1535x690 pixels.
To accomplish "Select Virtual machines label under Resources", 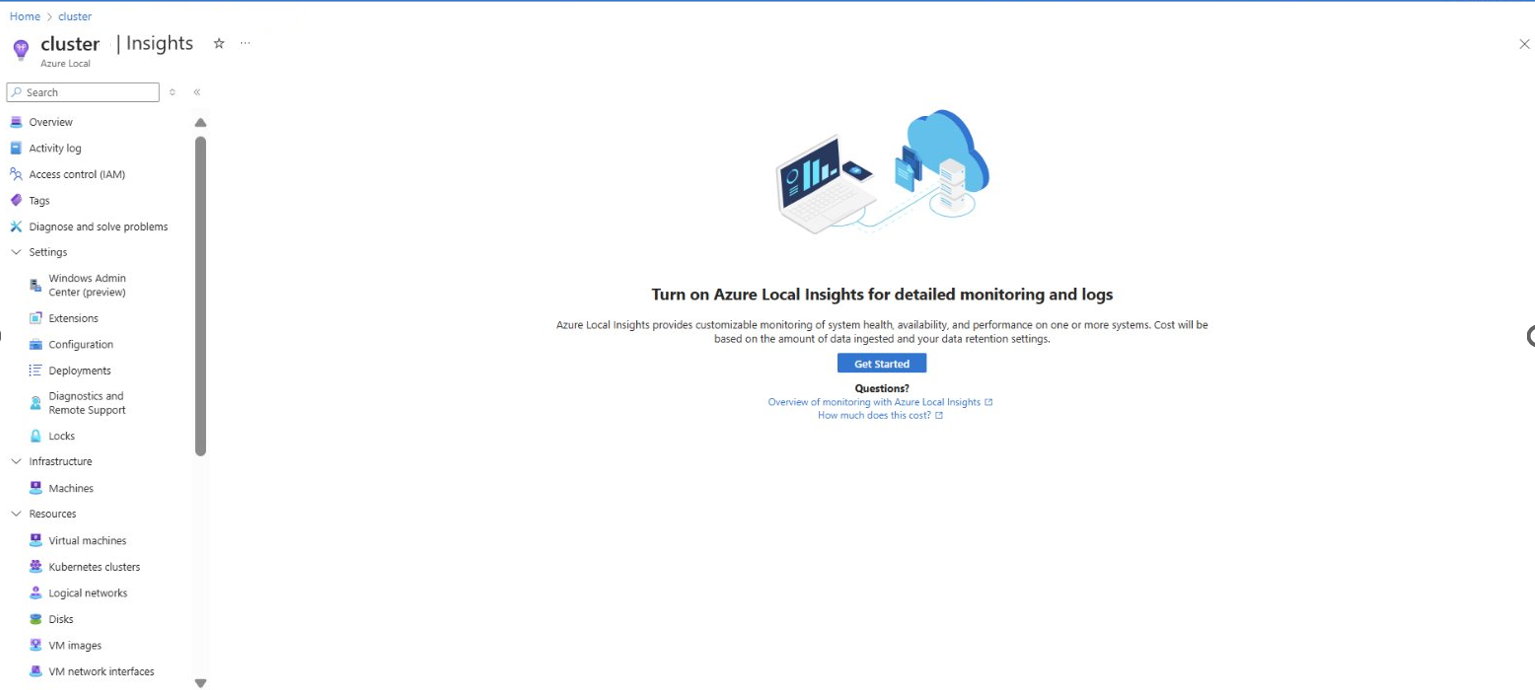I will coord(88,540).
